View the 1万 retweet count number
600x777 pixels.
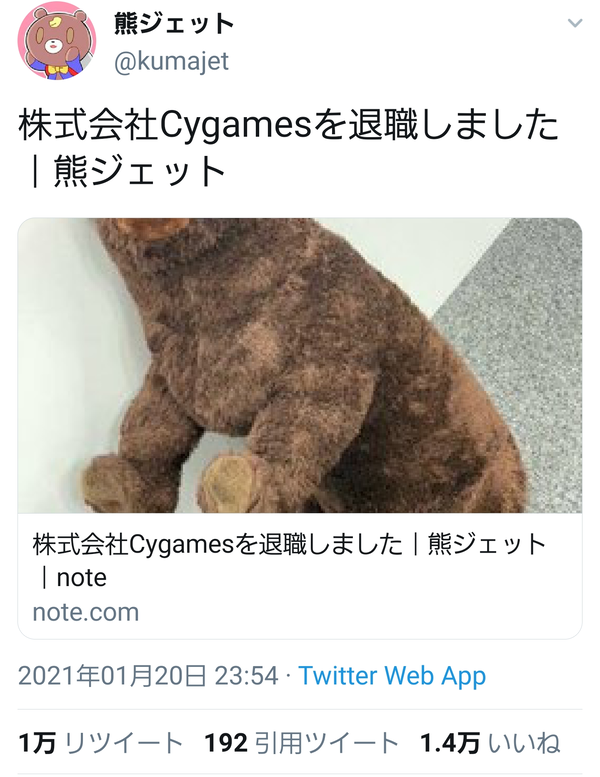pos(37,743)
